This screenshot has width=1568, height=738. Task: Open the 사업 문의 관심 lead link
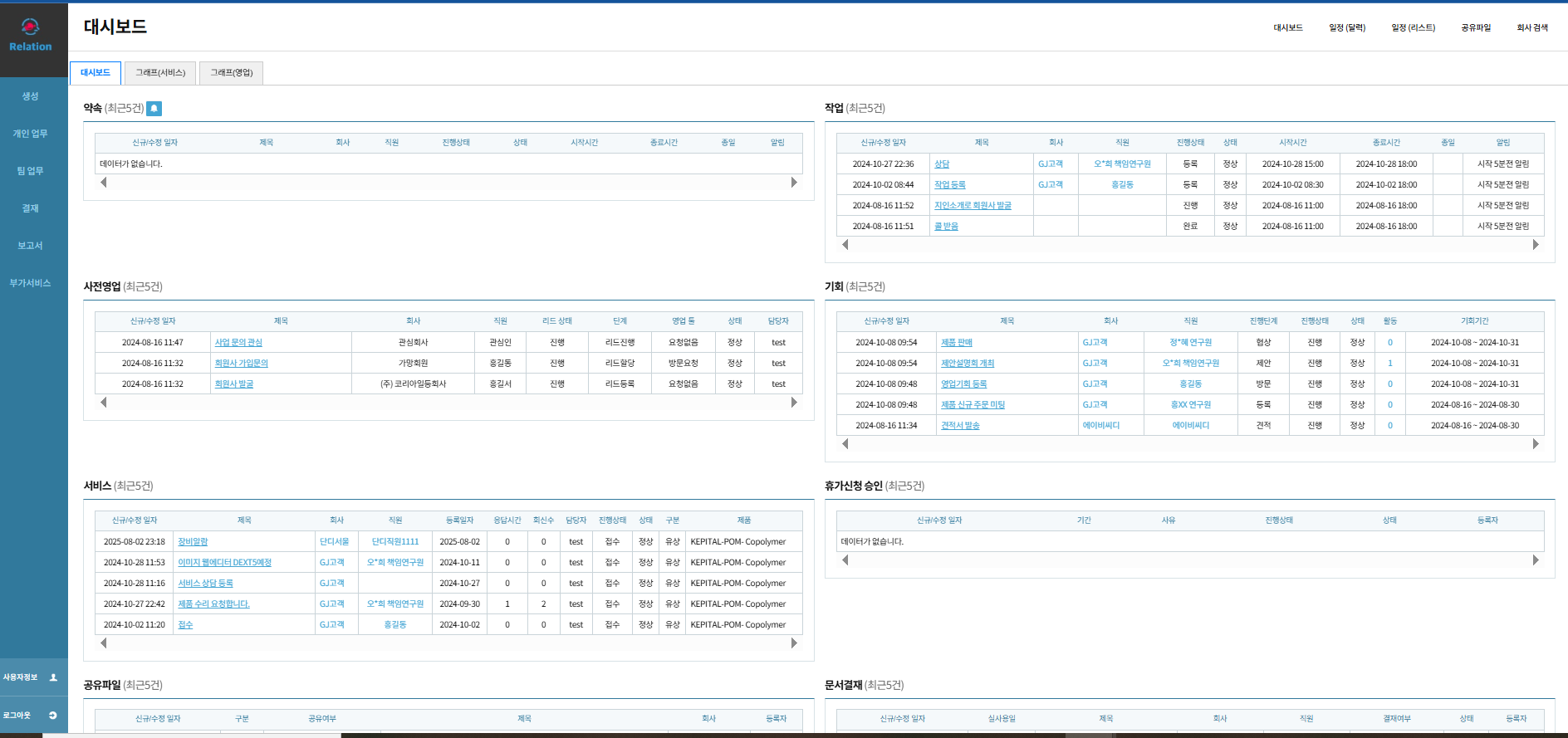[x=238, y=343]
